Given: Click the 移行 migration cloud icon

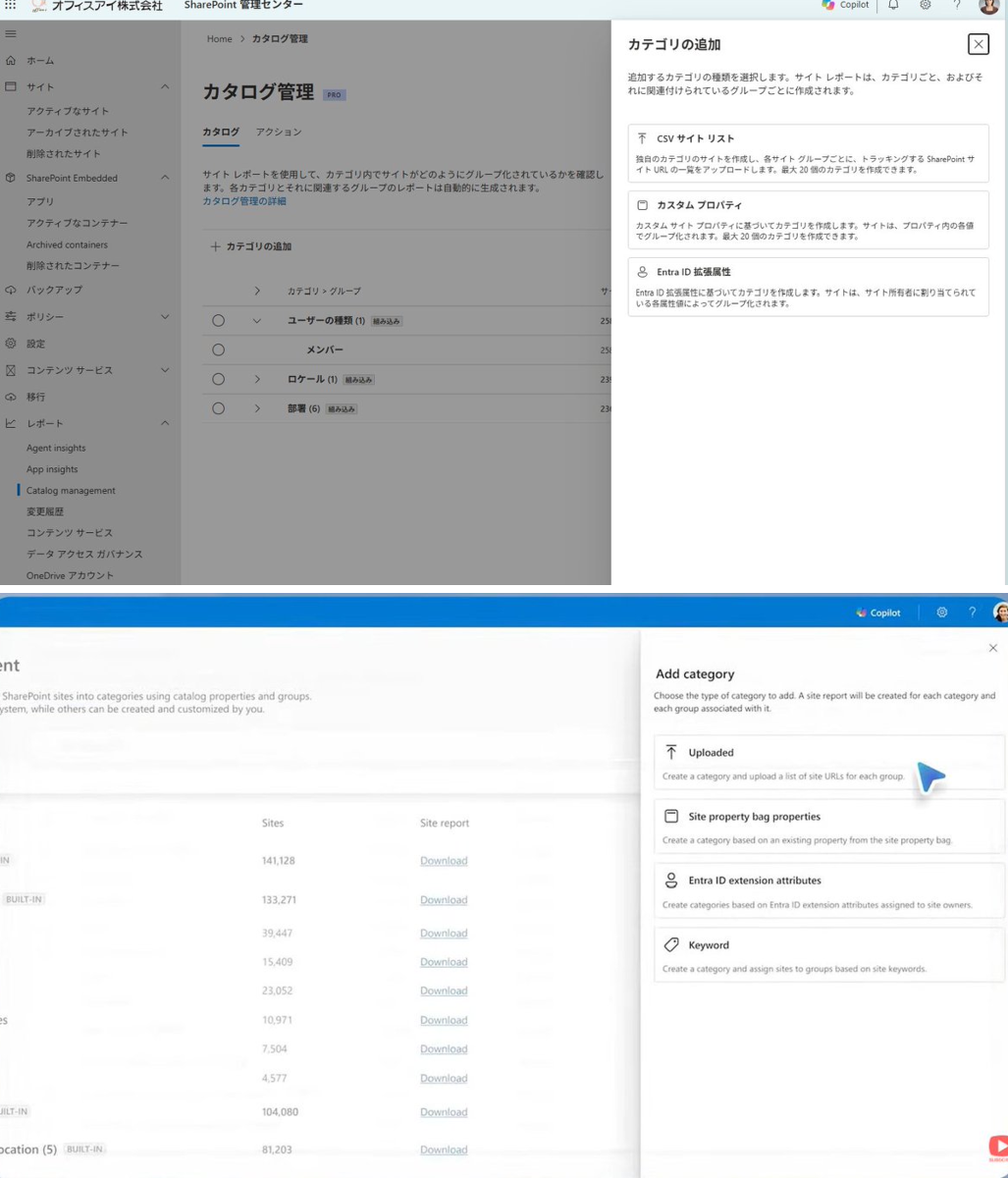Looking at the screenshot, I should point(10,397).
